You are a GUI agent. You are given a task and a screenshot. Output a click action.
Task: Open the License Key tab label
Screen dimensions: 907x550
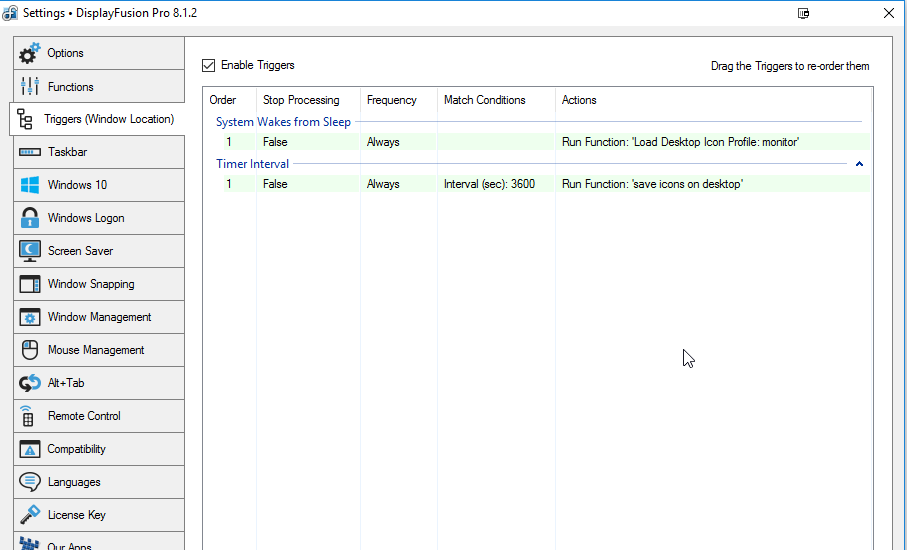pyautogui.click(x=76, y=515)
